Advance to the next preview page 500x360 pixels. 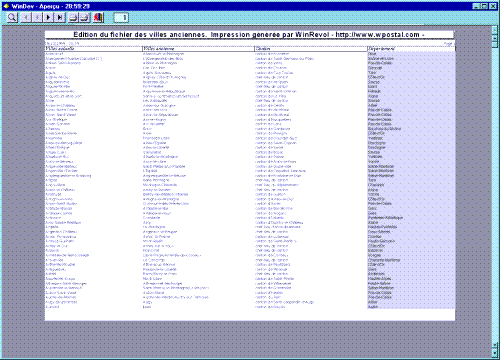click(48, 17)
